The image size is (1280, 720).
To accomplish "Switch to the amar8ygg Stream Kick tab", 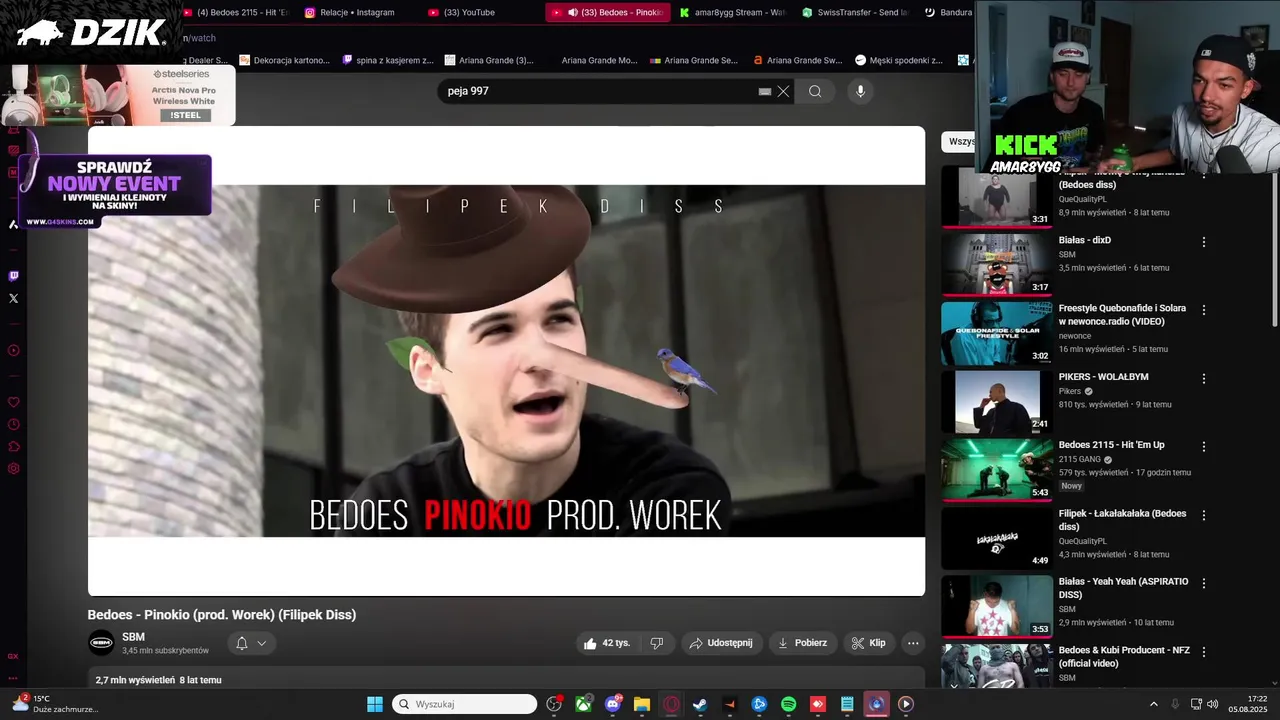I will [x=732, y=12].
